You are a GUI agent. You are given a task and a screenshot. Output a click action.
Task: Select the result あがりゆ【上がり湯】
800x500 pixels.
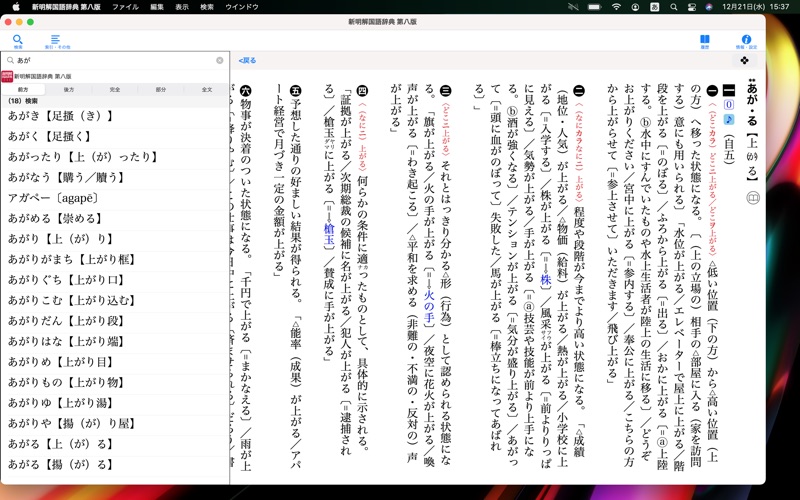[x=115, y=403]
